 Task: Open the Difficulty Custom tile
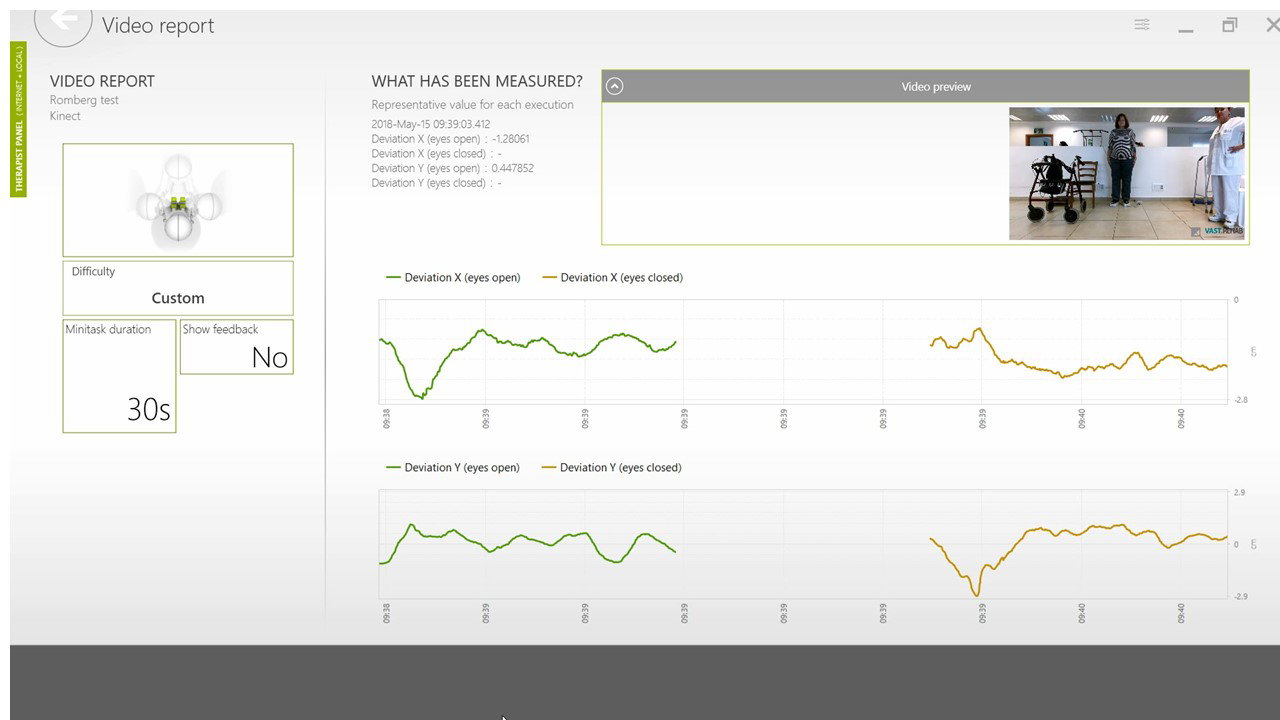[178, 288]
